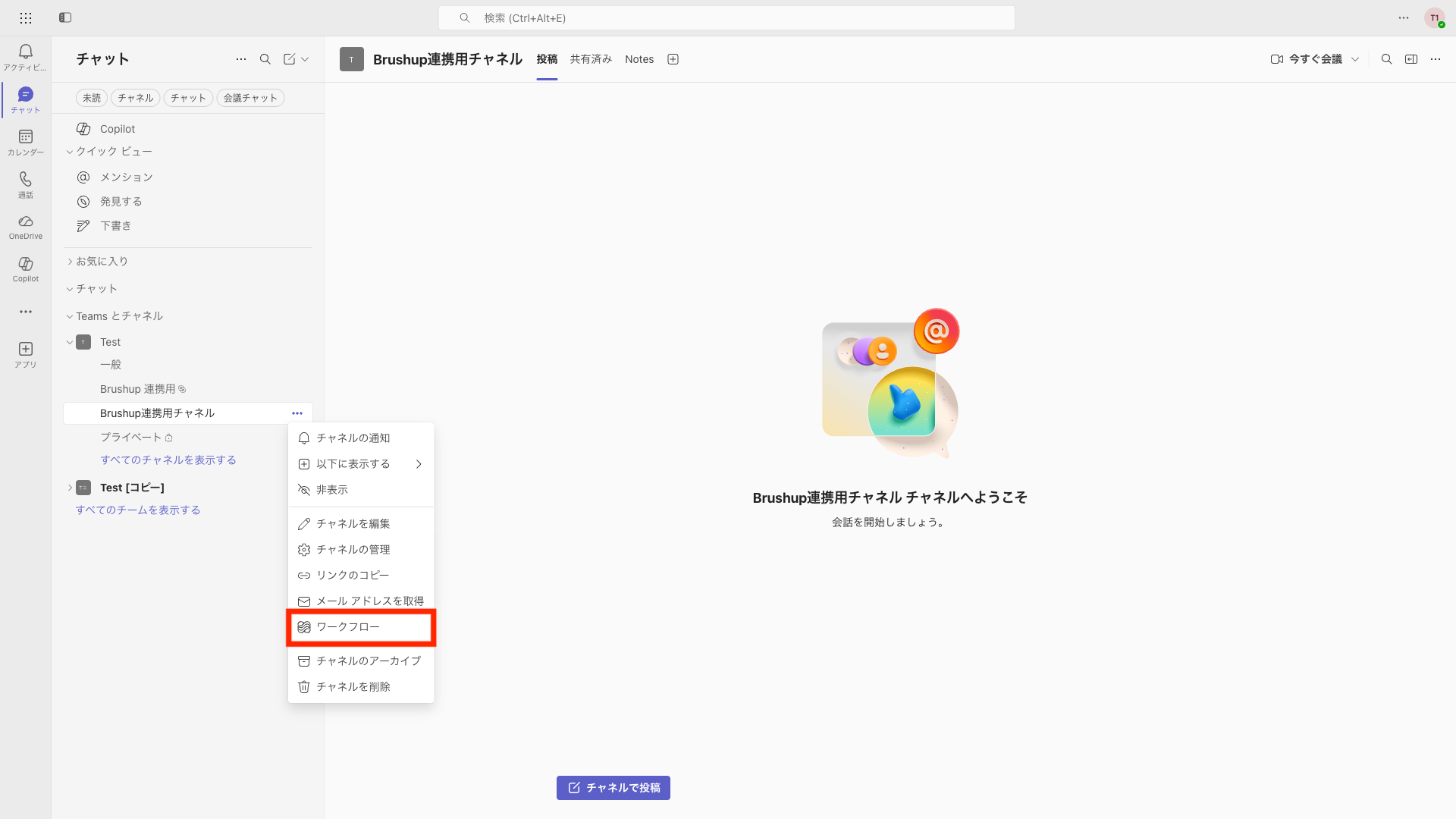Choose チャネルを編集 from menu

coord(361,524)
